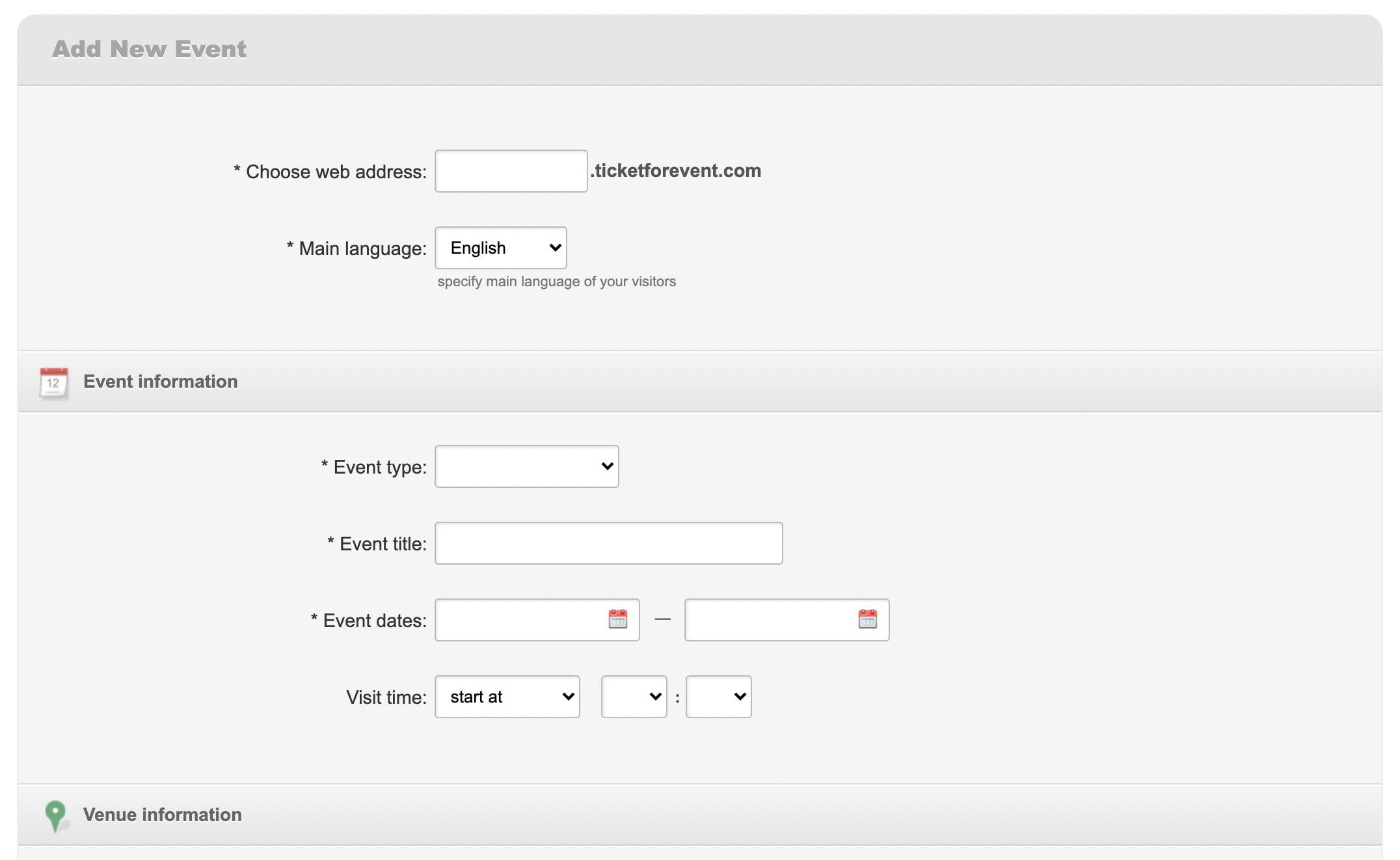Click the Event dates label

click(x=374, y=621)
